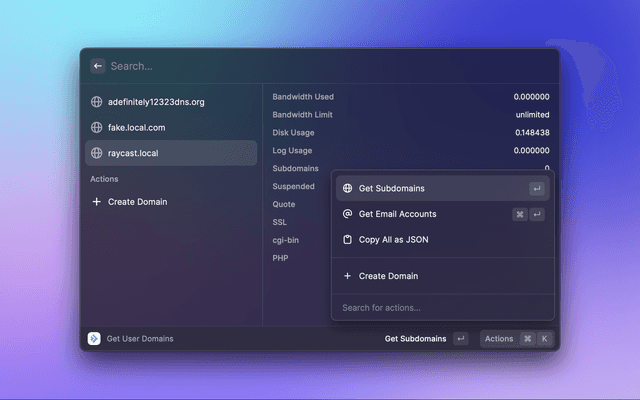Click the Bandwidth Limit unlimited value
Viewport: 640px width, 400px height.
click(x=531, y=115)
